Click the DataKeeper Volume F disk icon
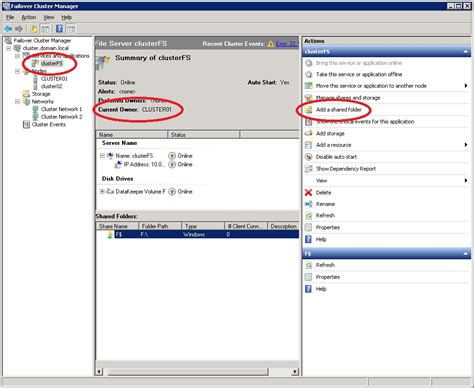 [110, 191]
